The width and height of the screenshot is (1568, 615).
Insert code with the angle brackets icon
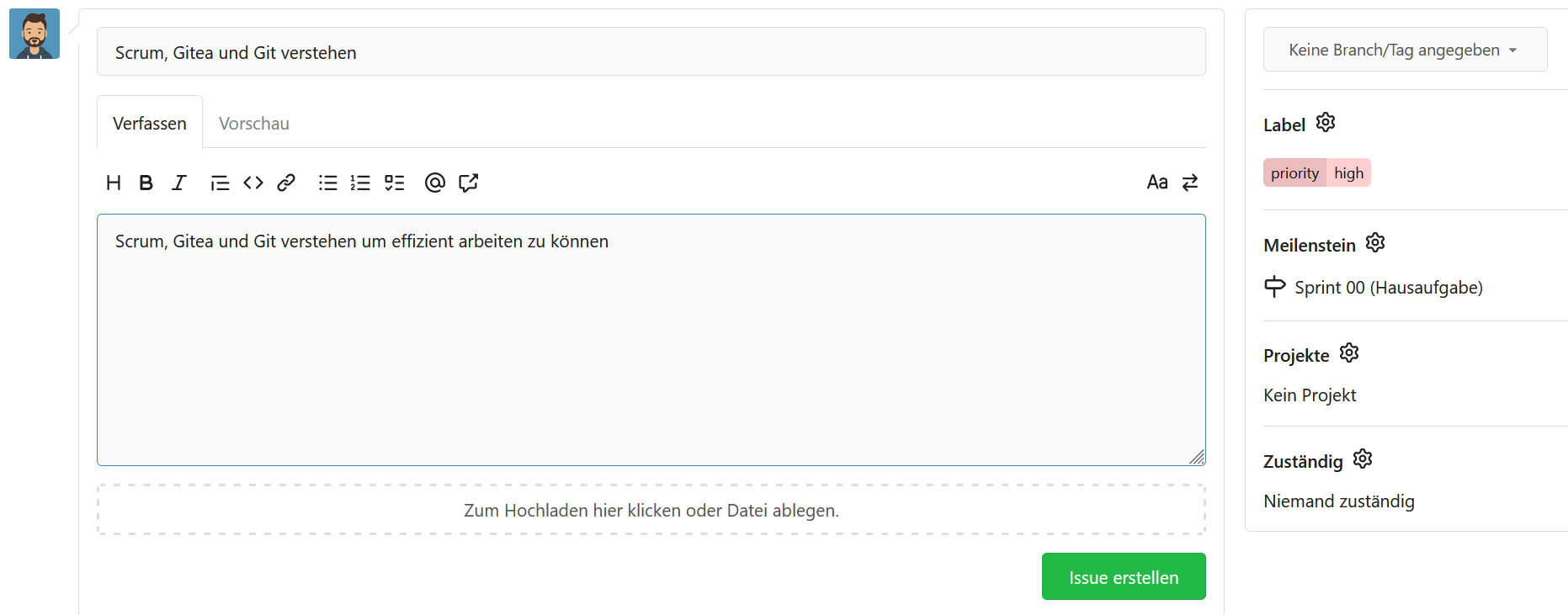pos(253,183)
